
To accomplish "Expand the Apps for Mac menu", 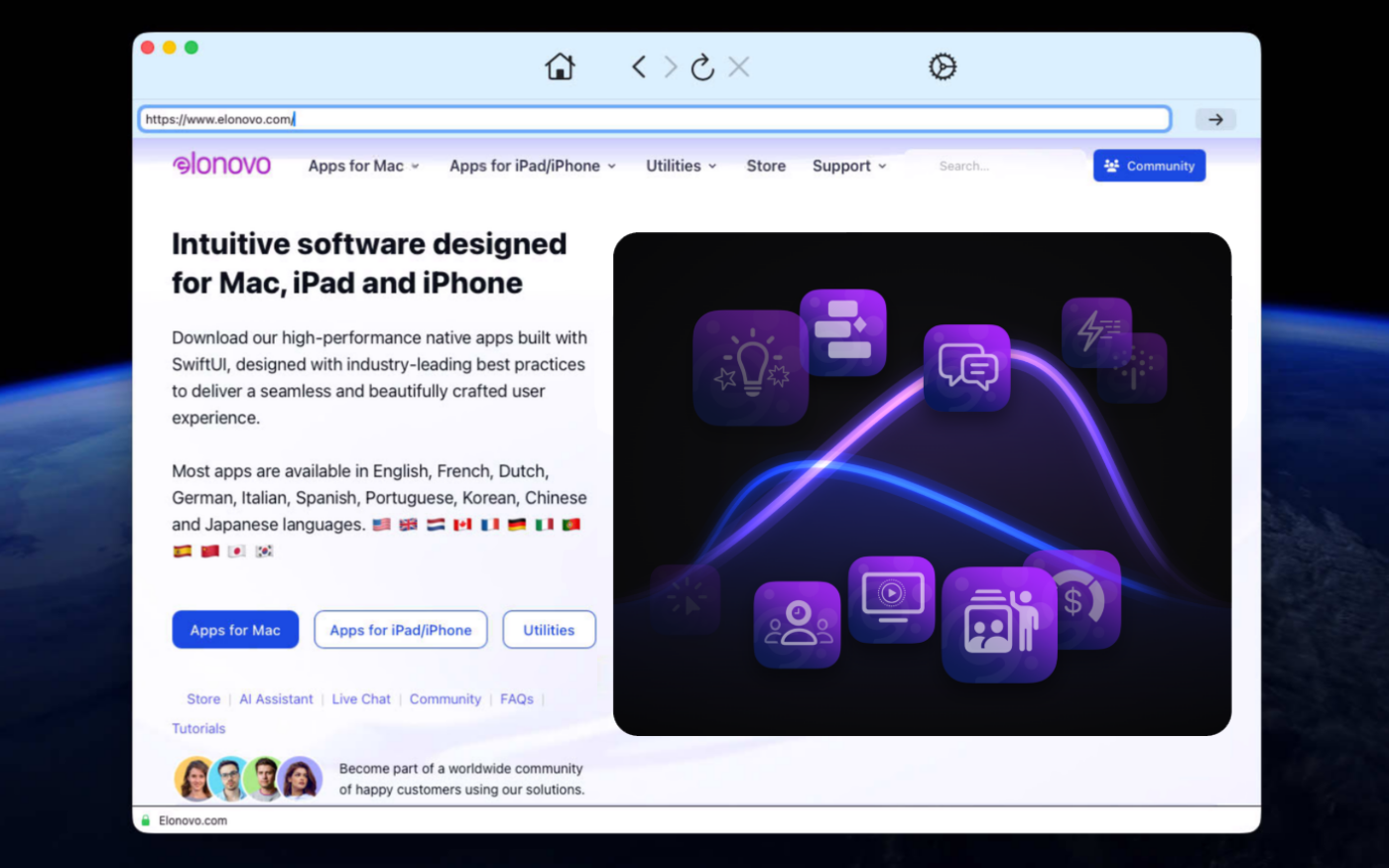I will pyautogui.click(x=363, y=166).
